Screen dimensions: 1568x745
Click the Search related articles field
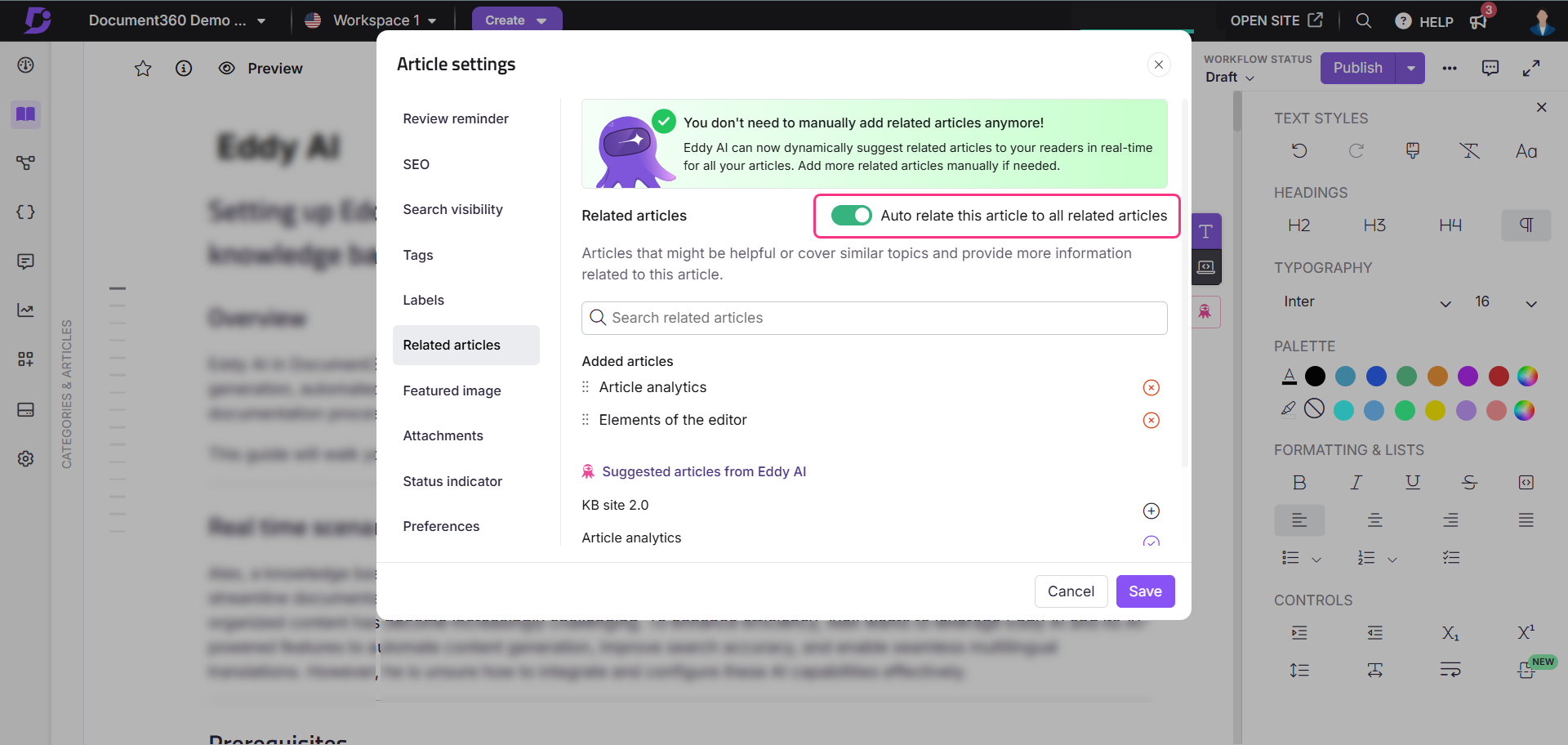point(874,318)
